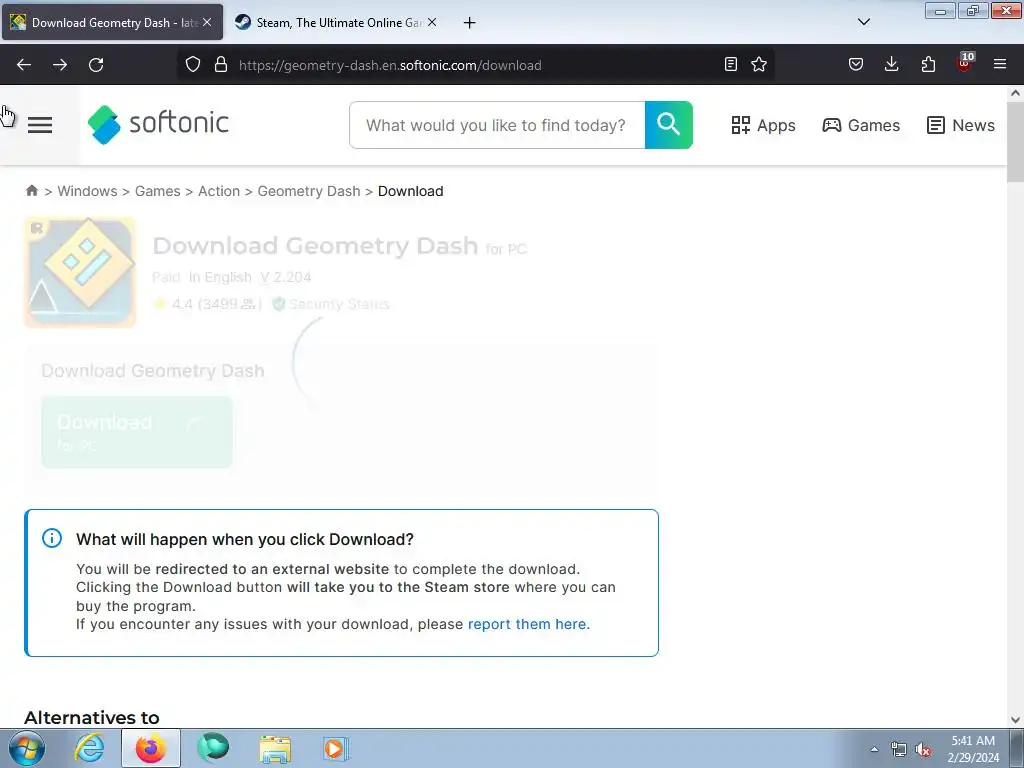
Task: Switch to Steam tab
Action: [336, 22]
